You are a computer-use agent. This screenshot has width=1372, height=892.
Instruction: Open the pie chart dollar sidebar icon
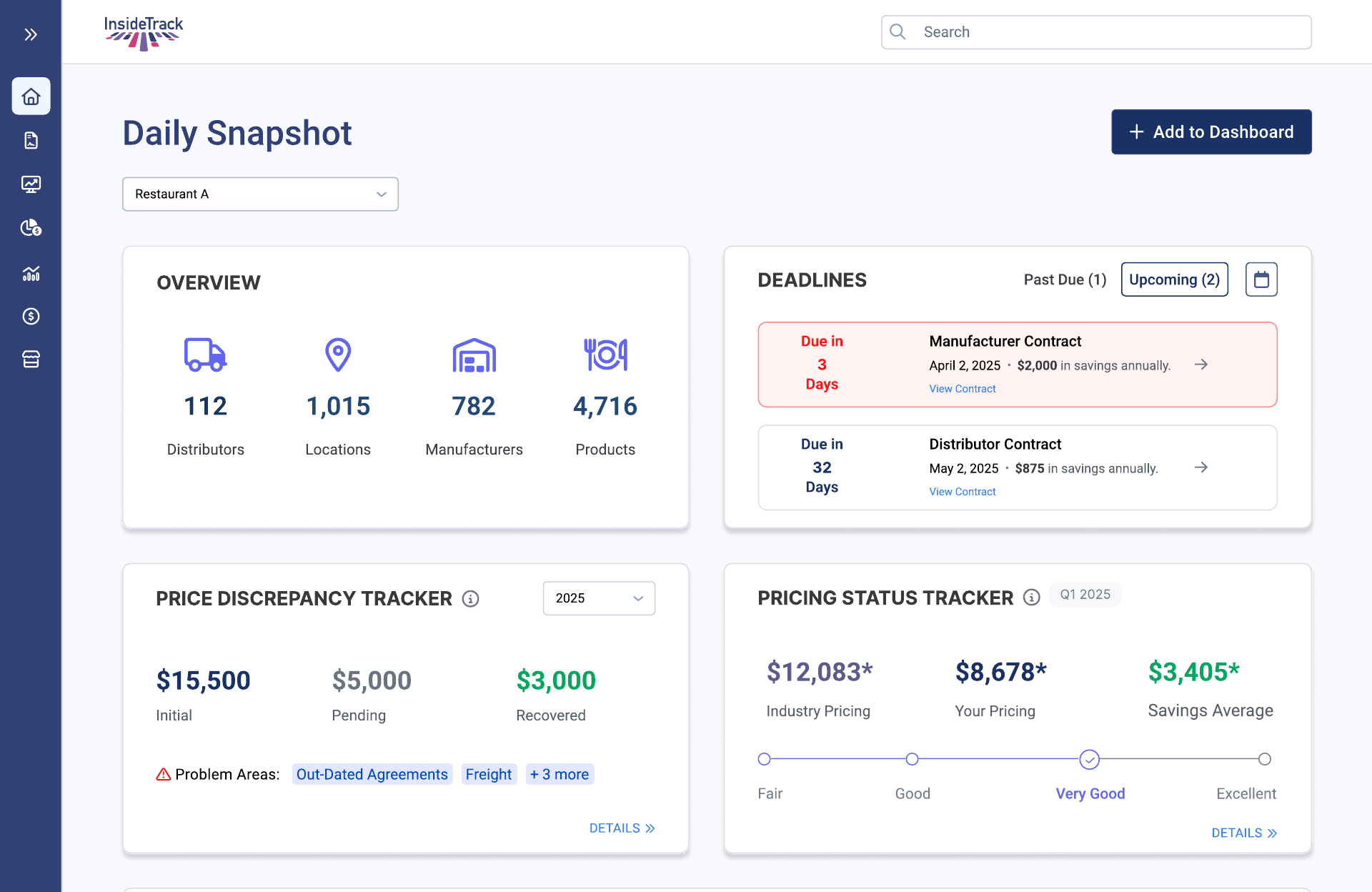[x=31, y=228]
